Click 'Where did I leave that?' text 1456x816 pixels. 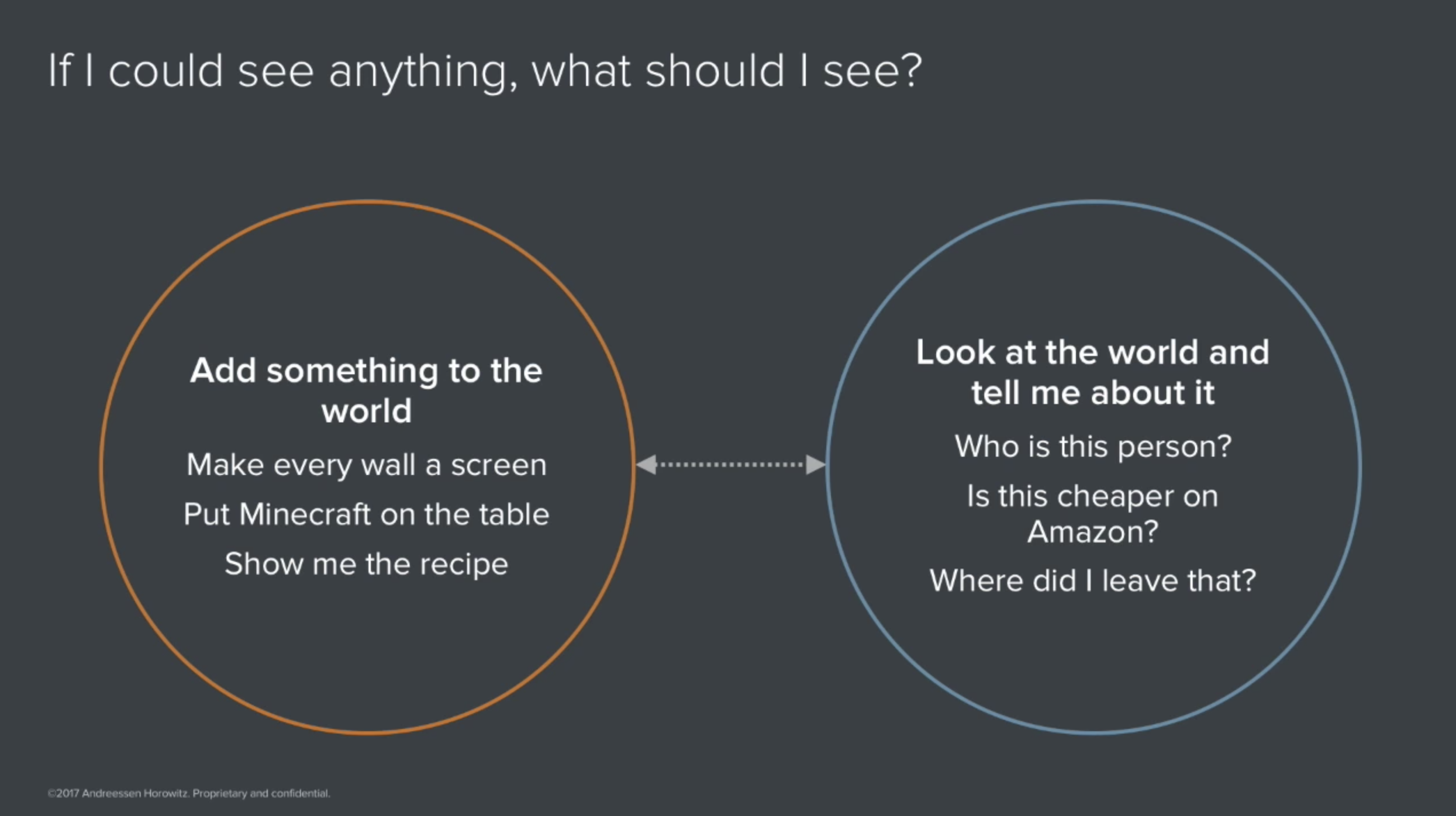click(x=1092, y=580)
